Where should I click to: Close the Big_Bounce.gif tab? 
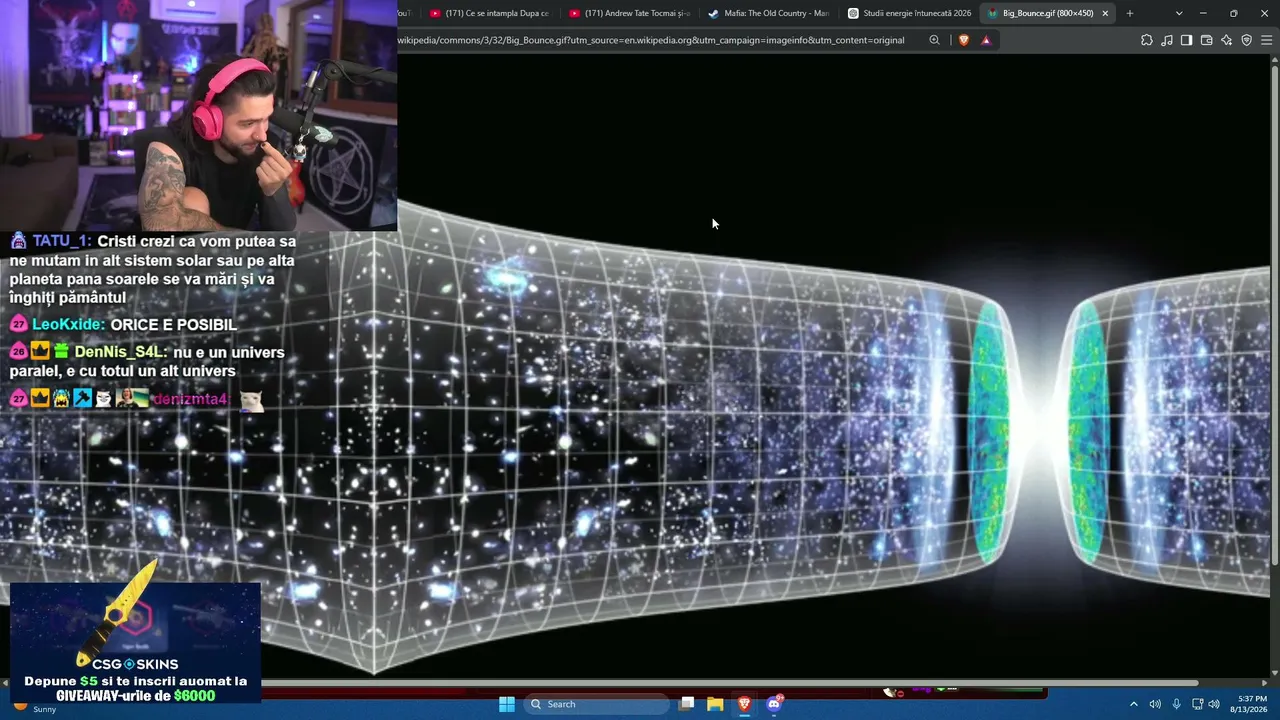[1105, 13]
